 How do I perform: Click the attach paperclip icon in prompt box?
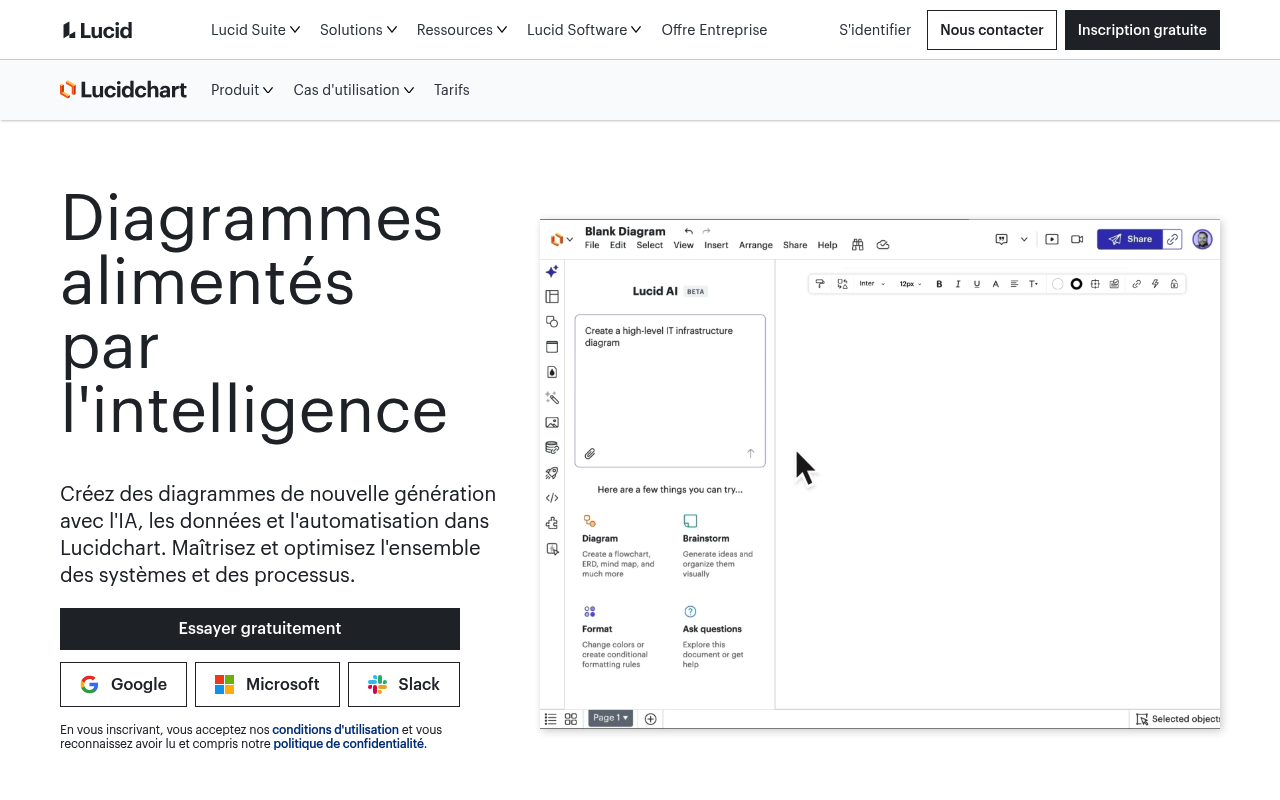pos(590,454)
